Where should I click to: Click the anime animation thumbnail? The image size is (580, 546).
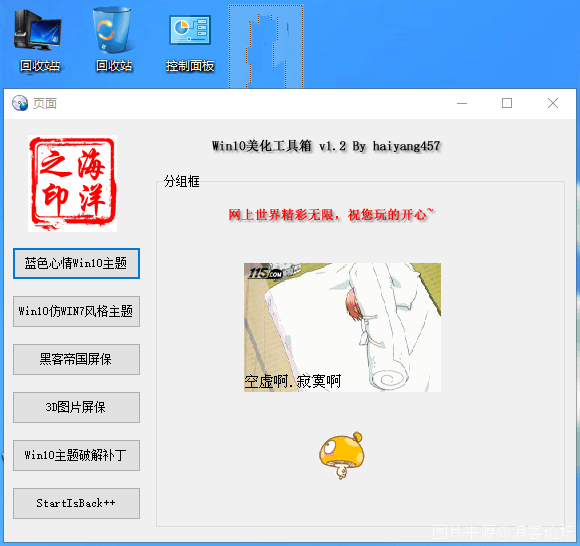[x=342, y=327]
